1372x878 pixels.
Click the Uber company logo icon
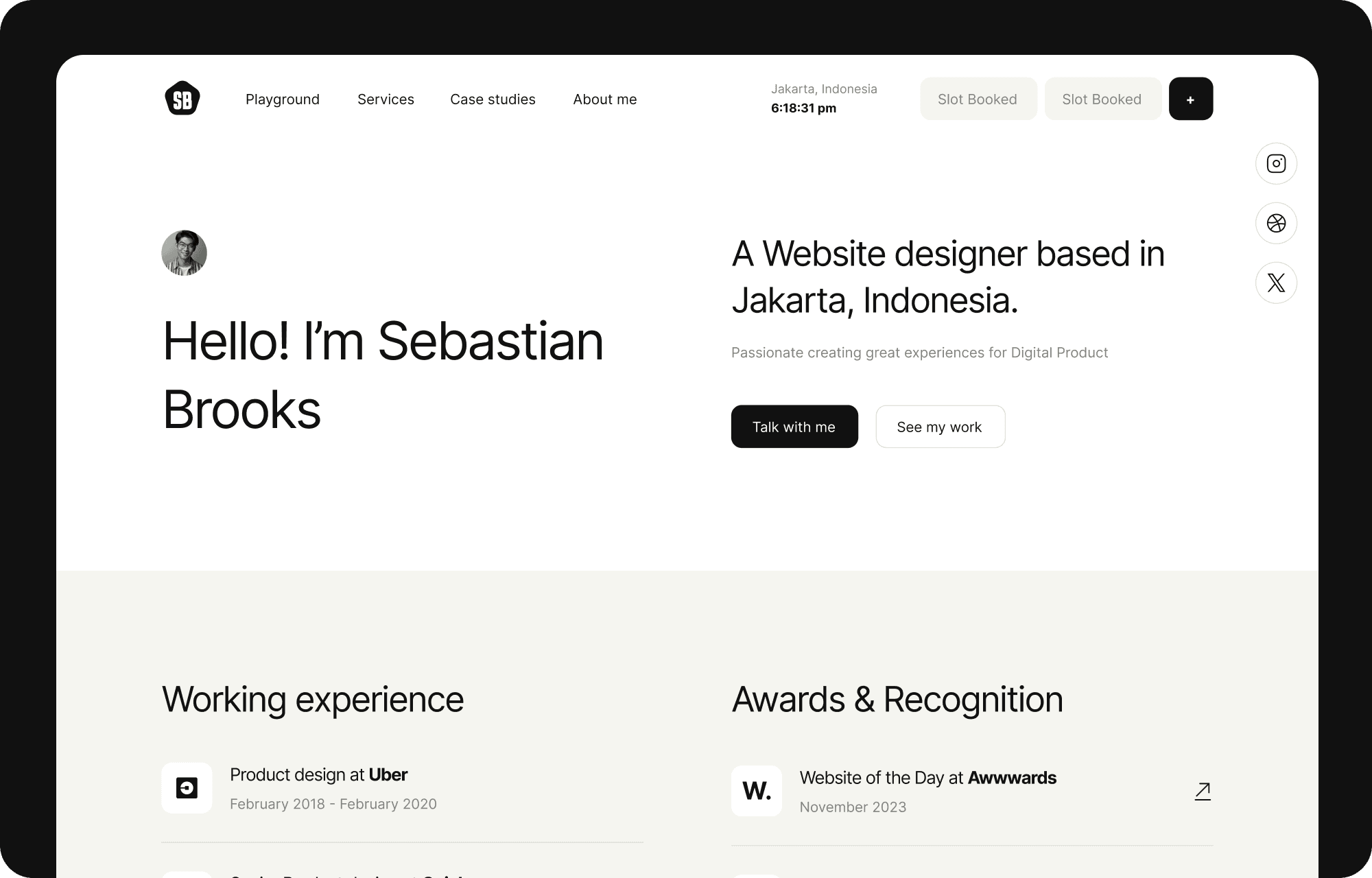[187, 788]
